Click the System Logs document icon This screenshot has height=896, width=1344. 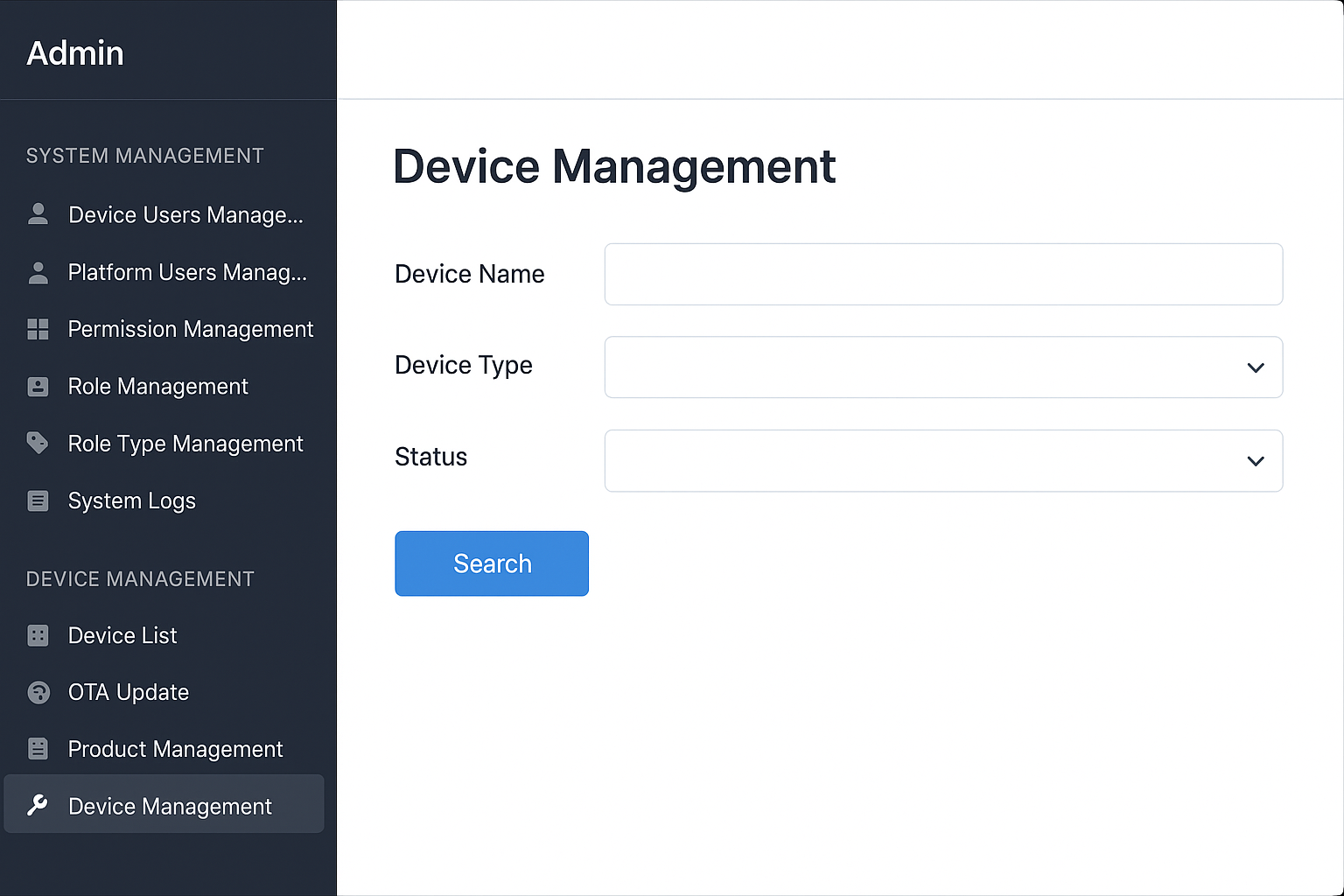(38, 500)
